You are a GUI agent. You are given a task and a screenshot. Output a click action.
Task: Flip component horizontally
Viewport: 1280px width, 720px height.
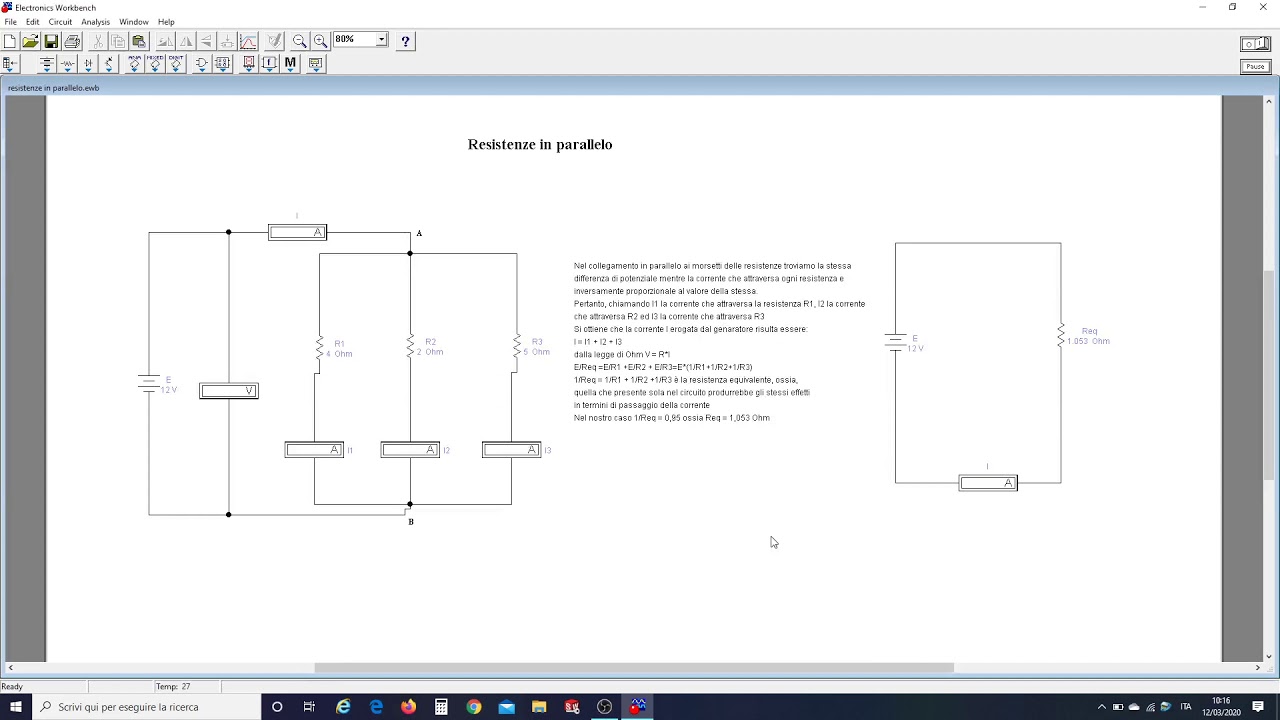186,41
